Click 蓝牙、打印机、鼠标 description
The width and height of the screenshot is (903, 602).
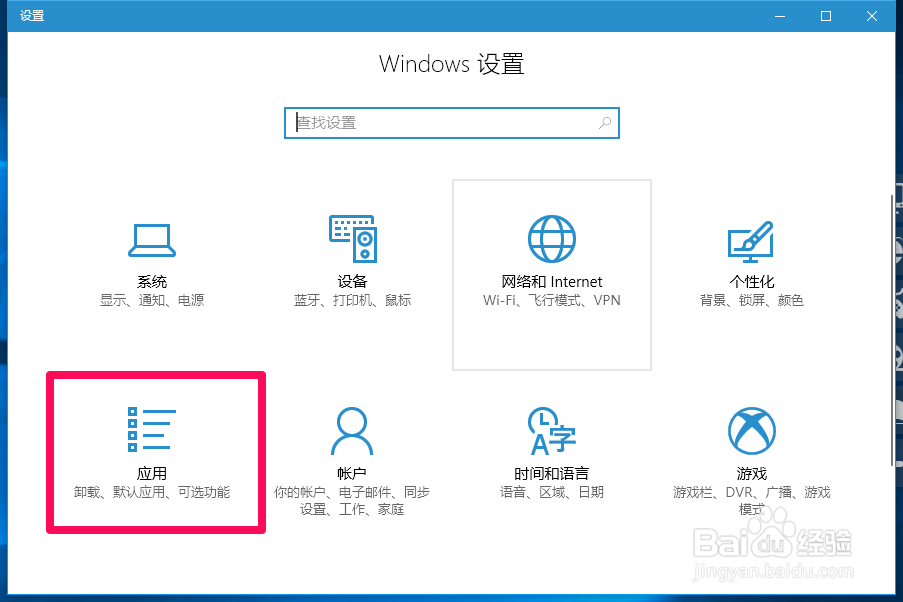pos(352,300)
